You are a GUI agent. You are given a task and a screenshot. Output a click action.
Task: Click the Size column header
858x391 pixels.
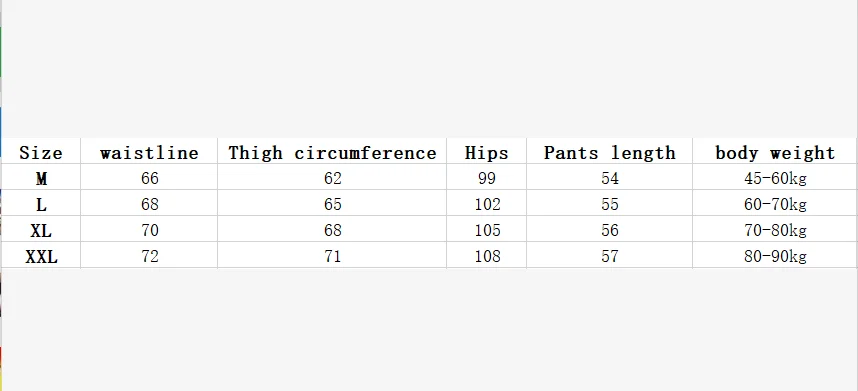pos(41,153)
